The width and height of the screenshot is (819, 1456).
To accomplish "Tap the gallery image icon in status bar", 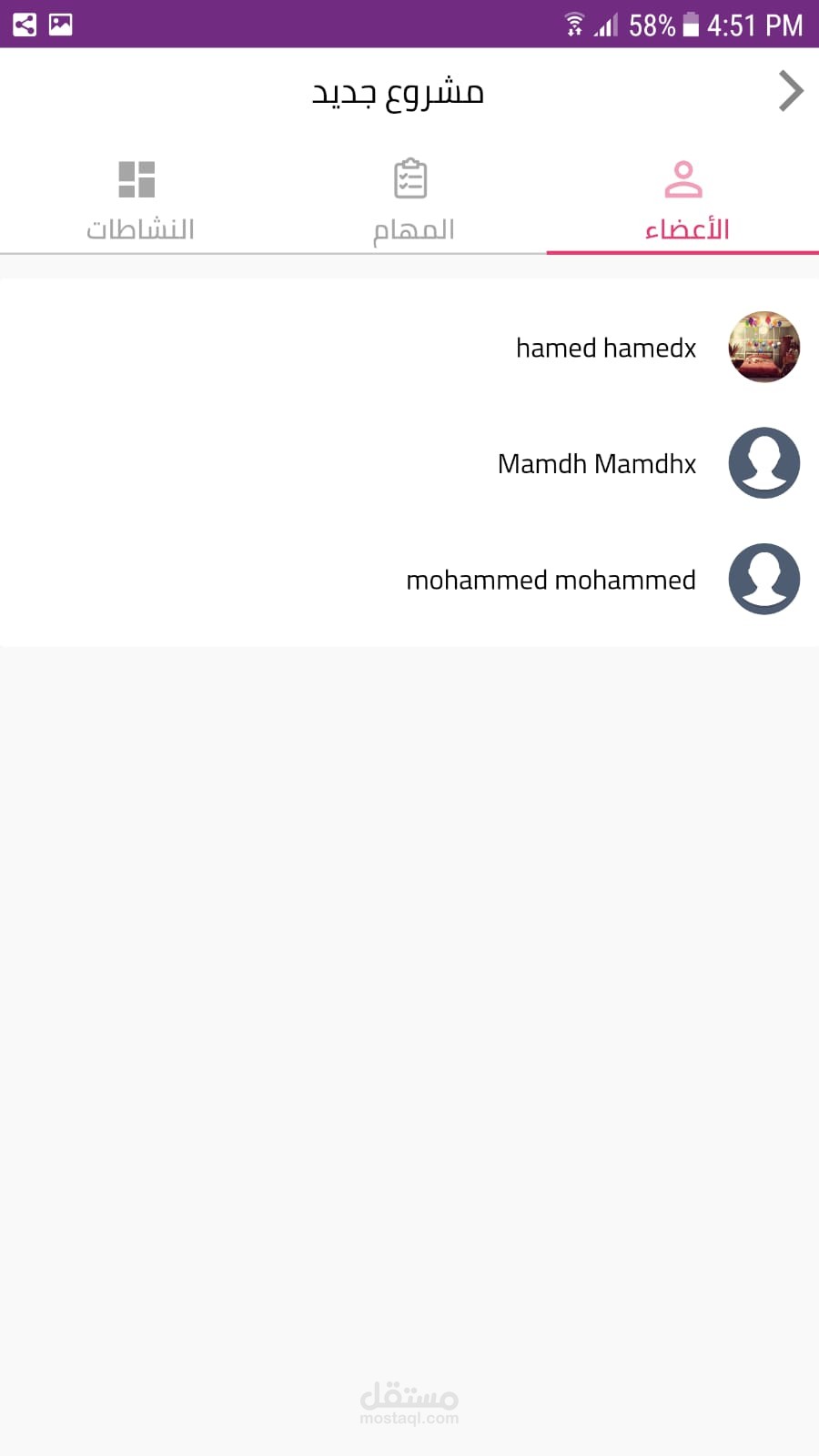I will coord(61,25).
